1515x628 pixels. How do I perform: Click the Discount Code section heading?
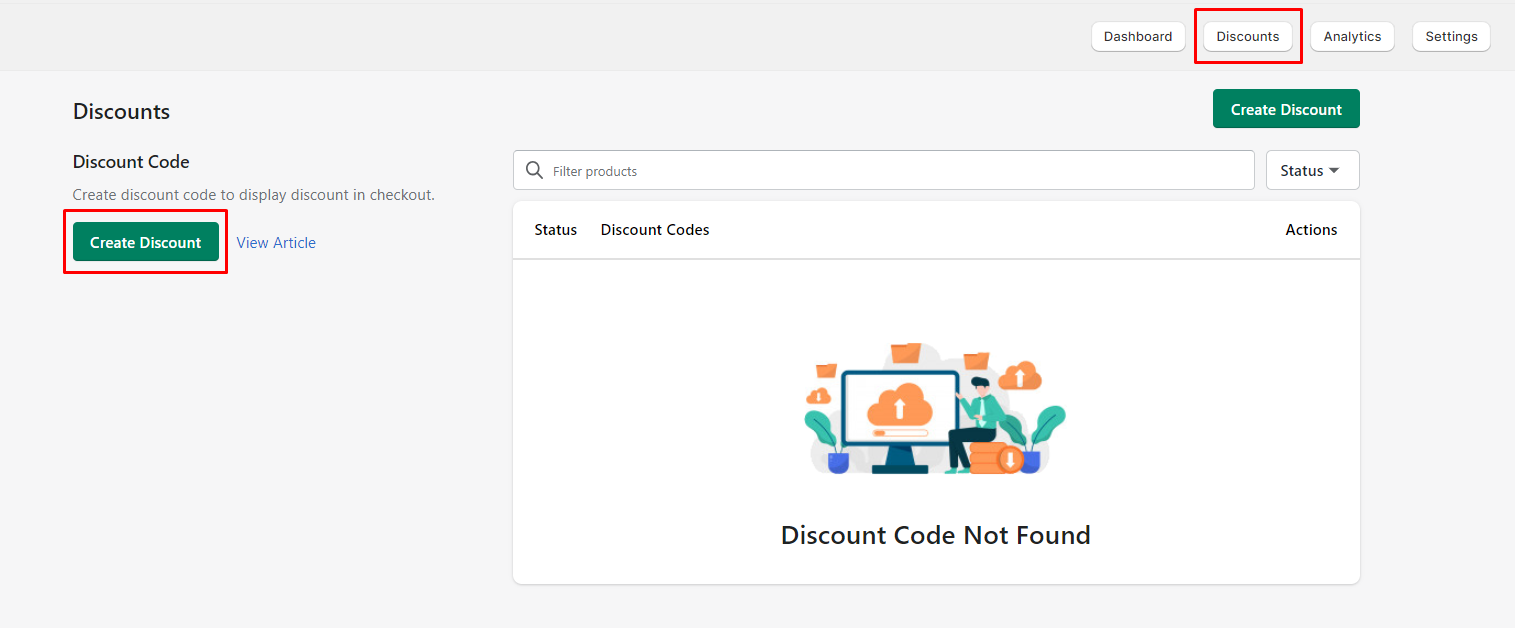131,161
